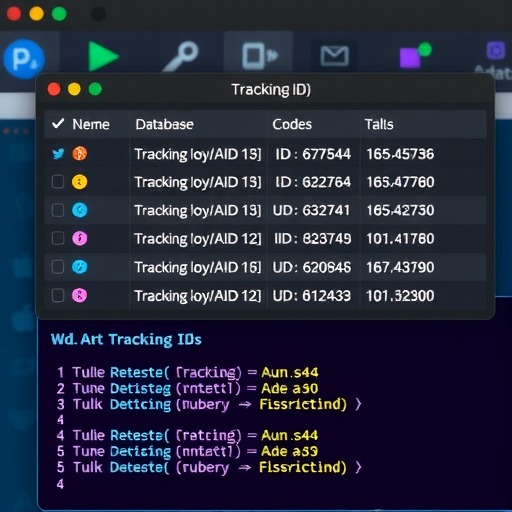The image size is (512, 512).
Task: Check the box for row ID: 622764
Action: [58, 182]
